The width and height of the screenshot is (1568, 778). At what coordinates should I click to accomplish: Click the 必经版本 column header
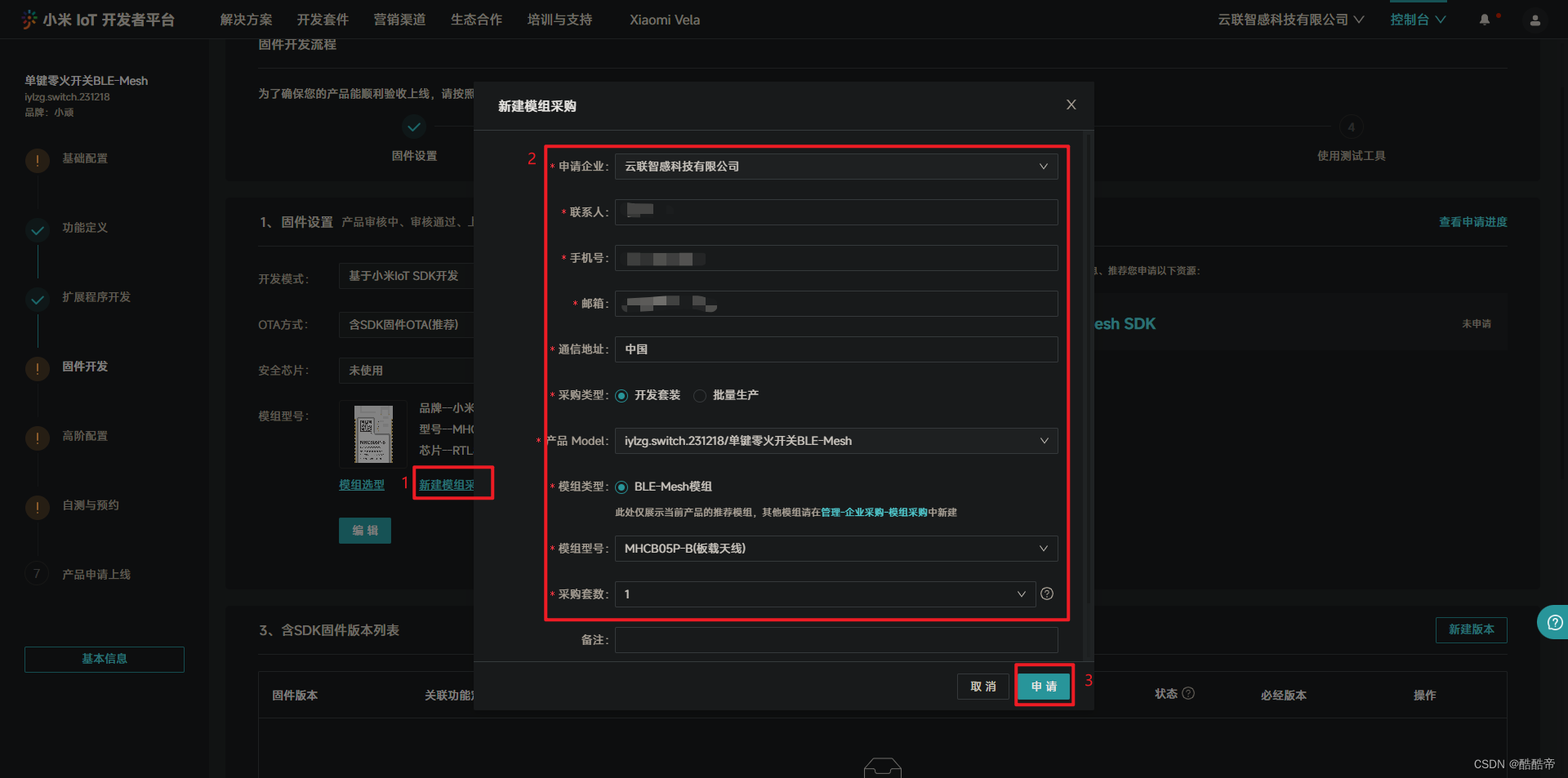1284,696
